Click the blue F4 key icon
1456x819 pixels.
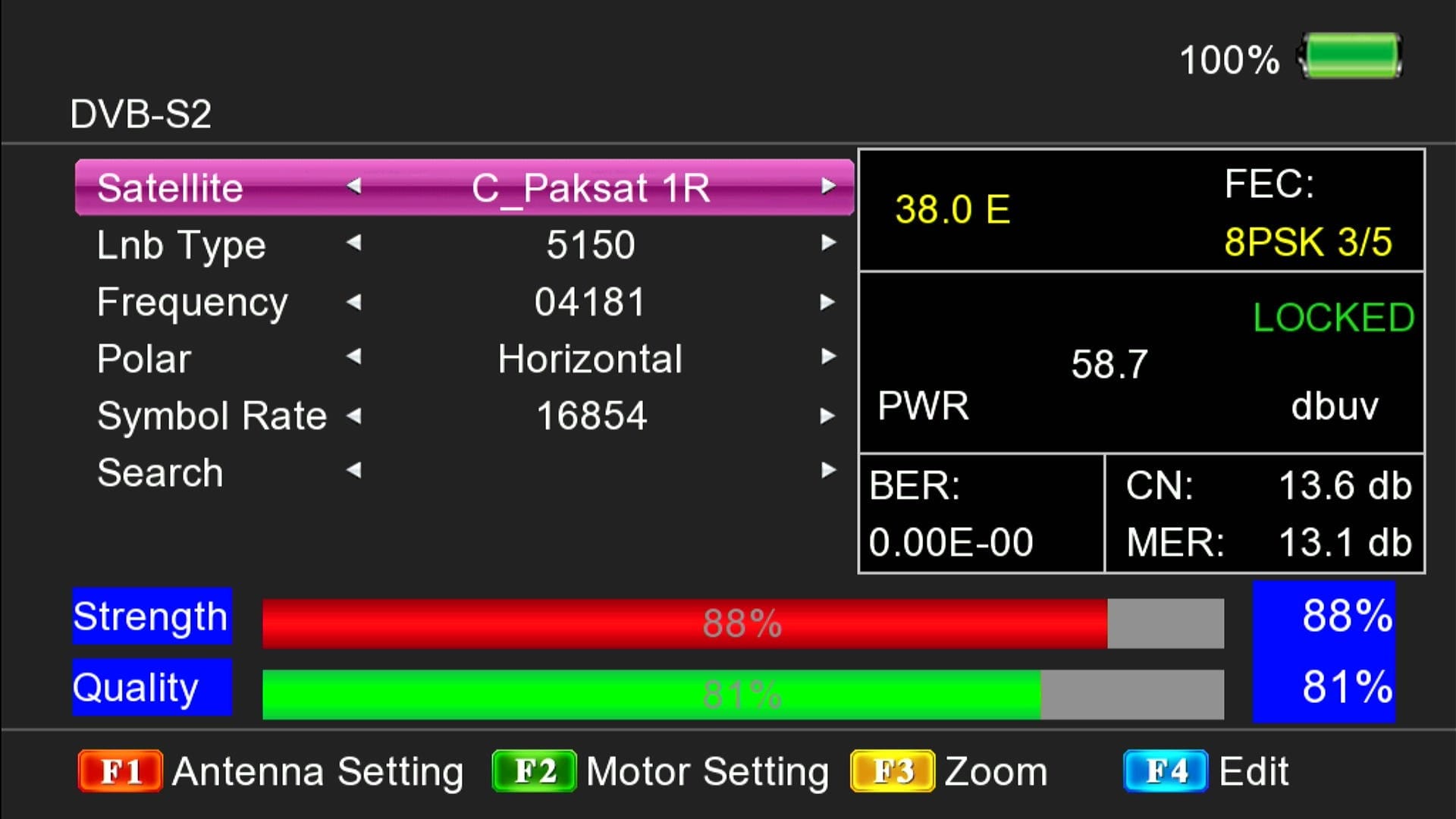point(1166,771)
